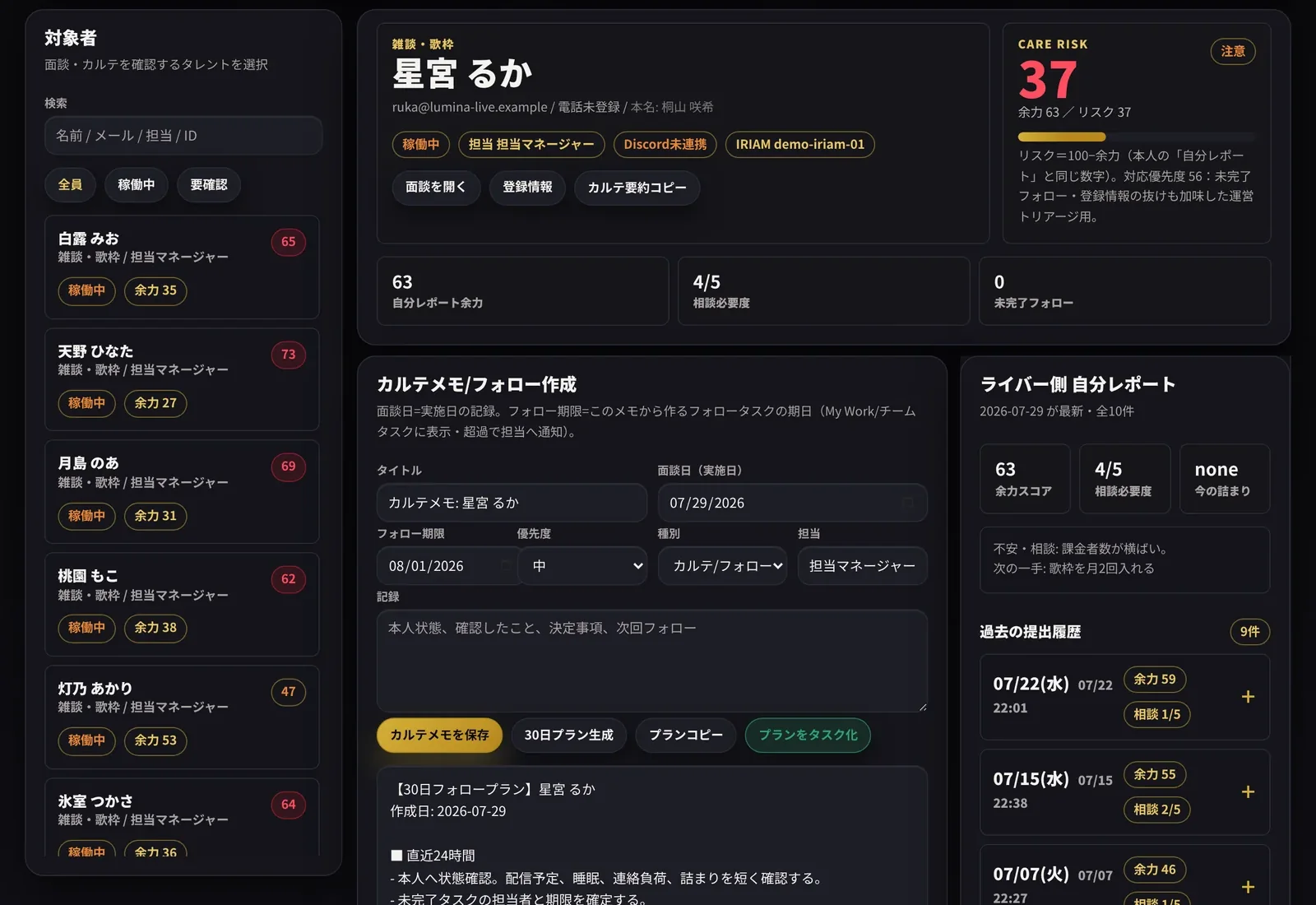Viewport: 1316px width, 905px height.
Task: Select talent 月島 のあ in the list
Action: (x=182, y=492)
